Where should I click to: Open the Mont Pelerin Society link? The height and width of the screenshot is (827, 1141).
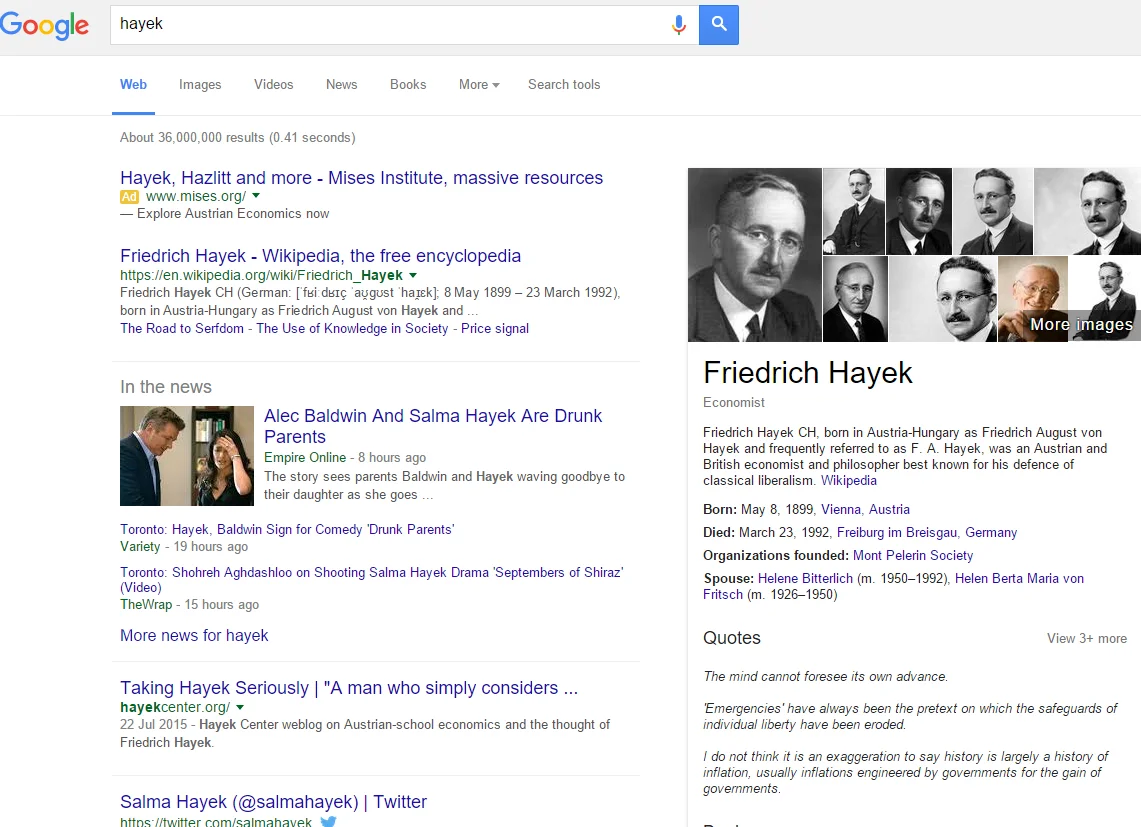(x=913, y=555)
